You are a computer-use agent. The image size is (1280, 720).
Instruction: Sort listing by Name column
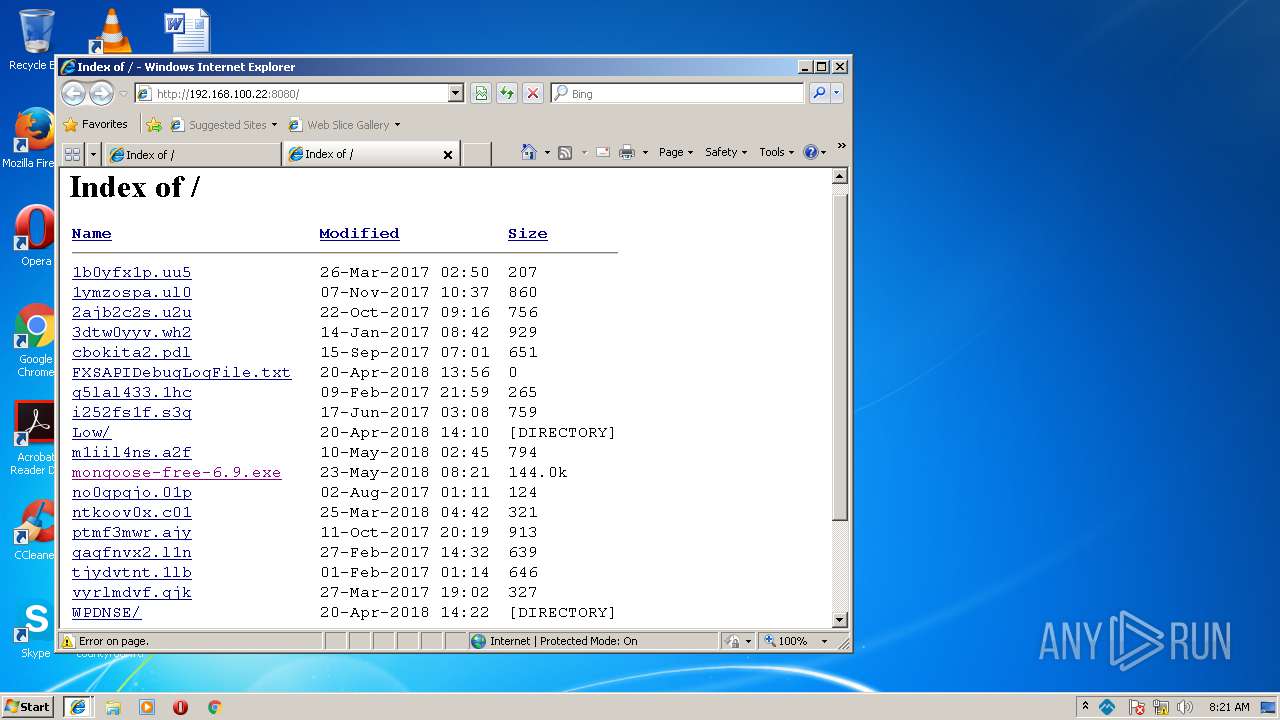tap(91, 233)
